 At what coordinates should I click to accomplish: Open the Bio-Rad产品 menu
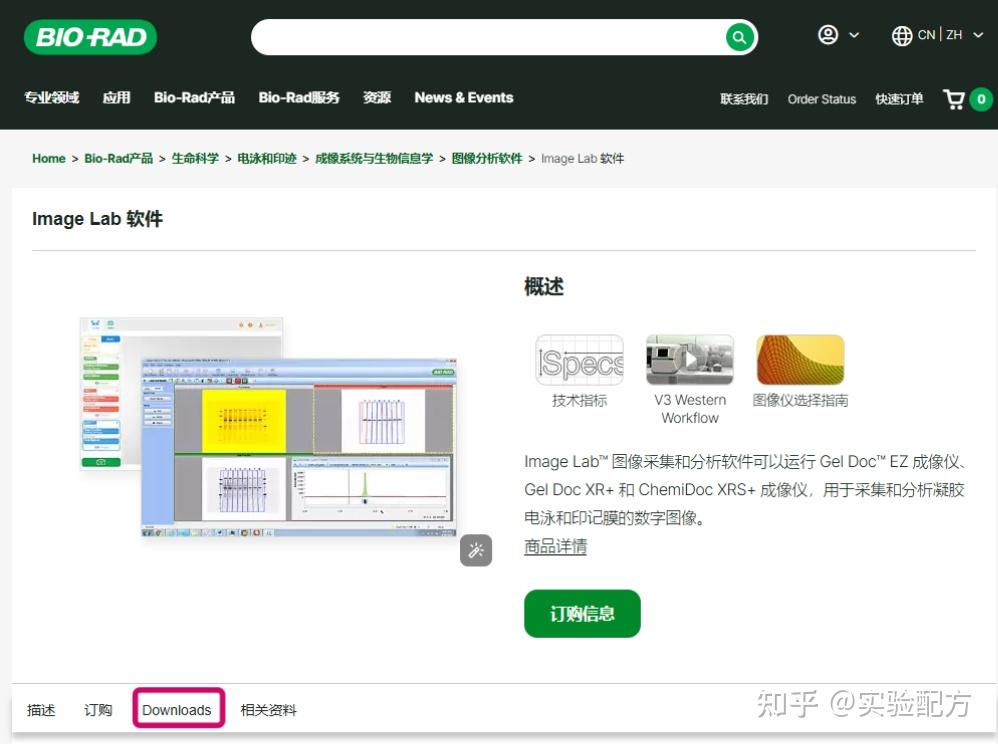[x=194, y=97]
